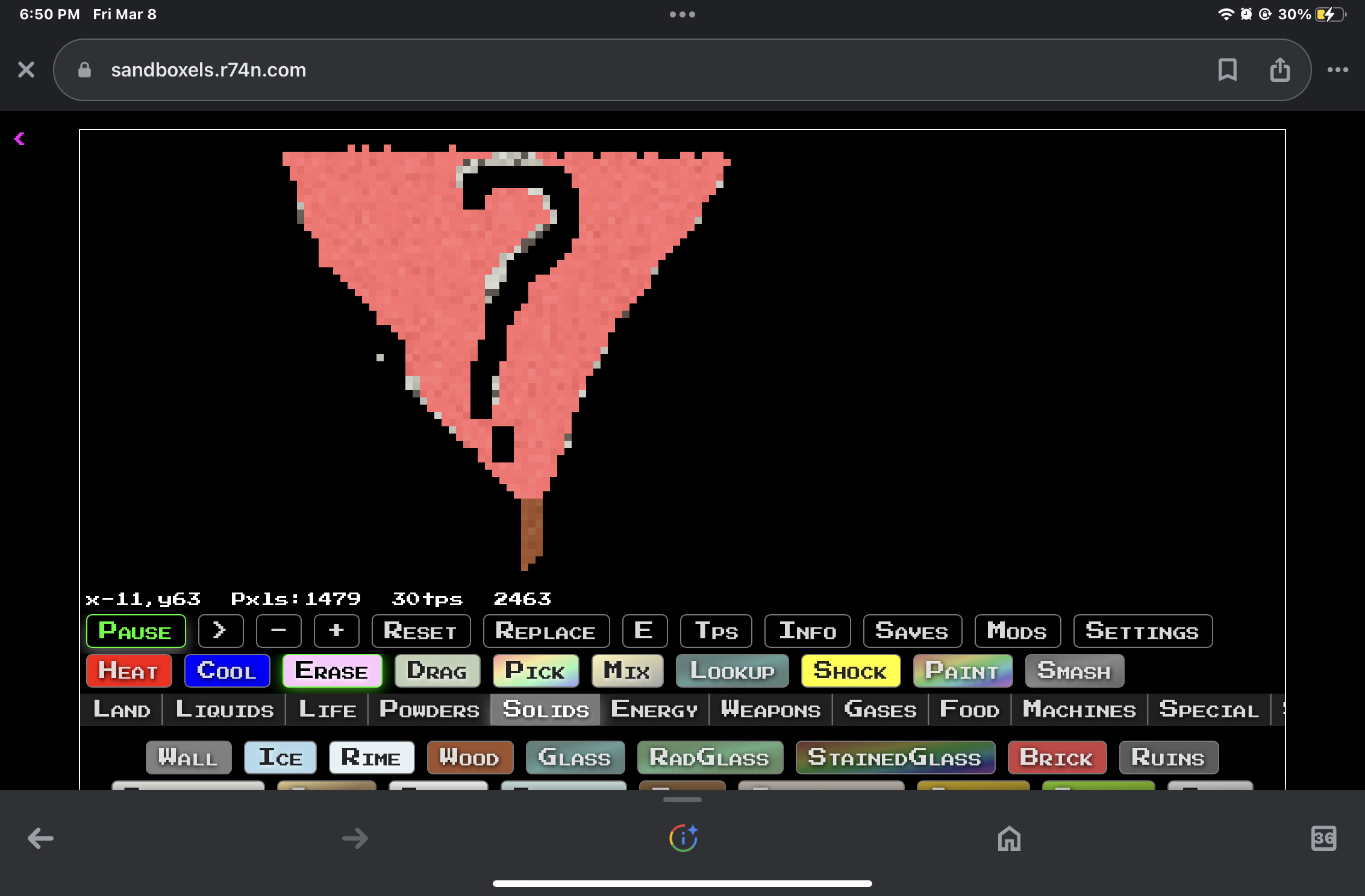This screenshot has height=896, width=1365.
Task: Toggle the Pause simulation button
Action: [x=136, y=631]
